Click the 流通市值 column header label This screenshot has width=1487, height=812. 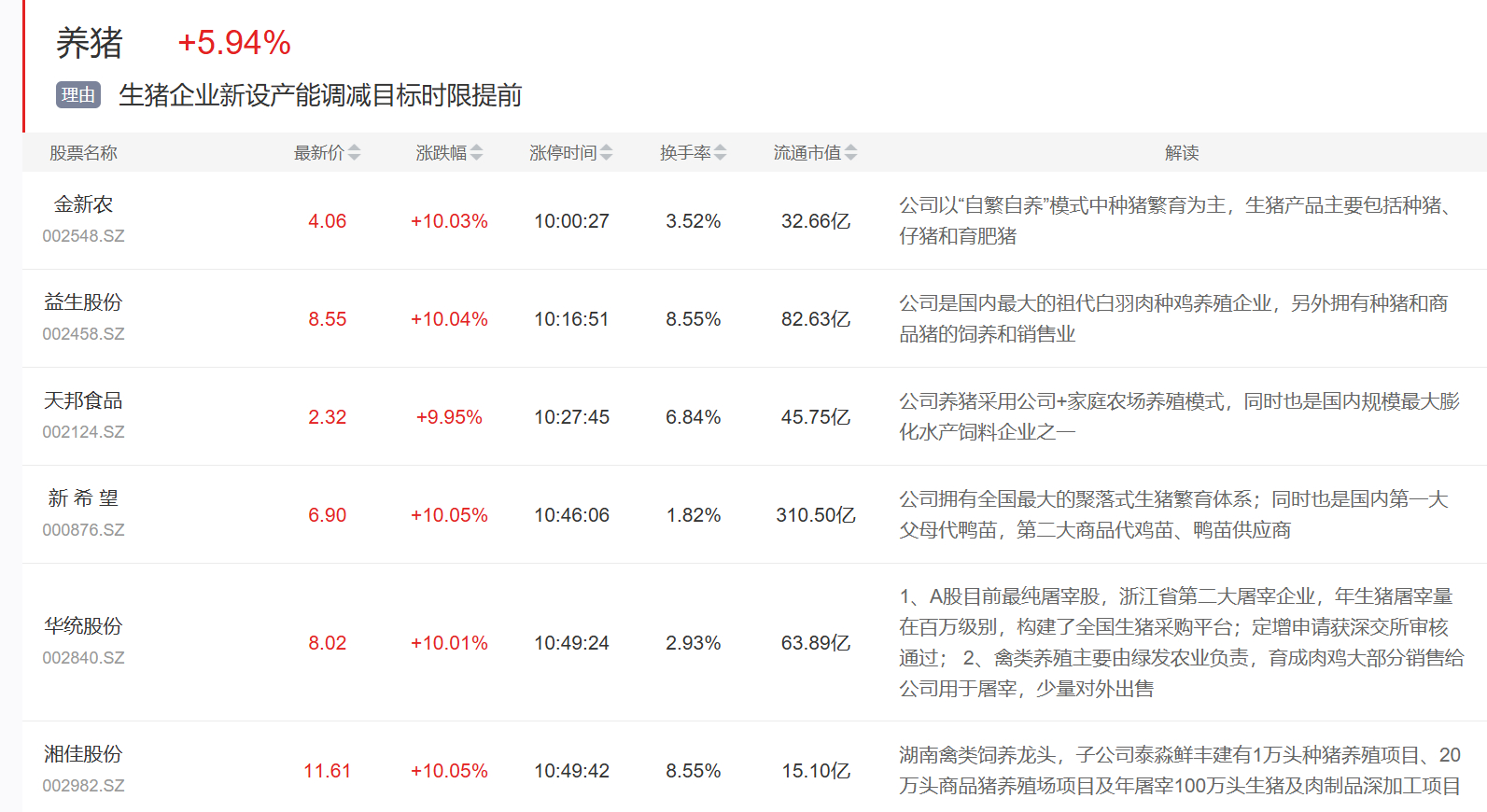click(x=807, y=153)
